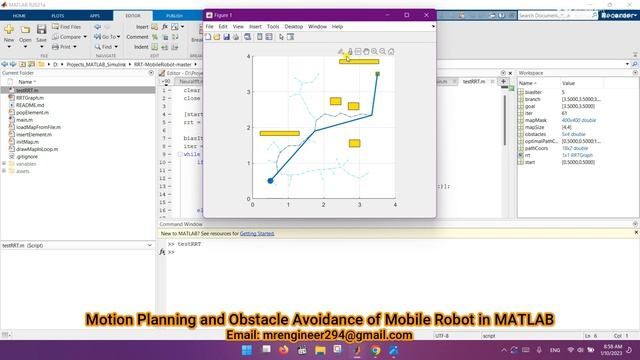The image size is (640, 360).
Task: Open Chrome from the taskbar
Action: click(376, 350)
